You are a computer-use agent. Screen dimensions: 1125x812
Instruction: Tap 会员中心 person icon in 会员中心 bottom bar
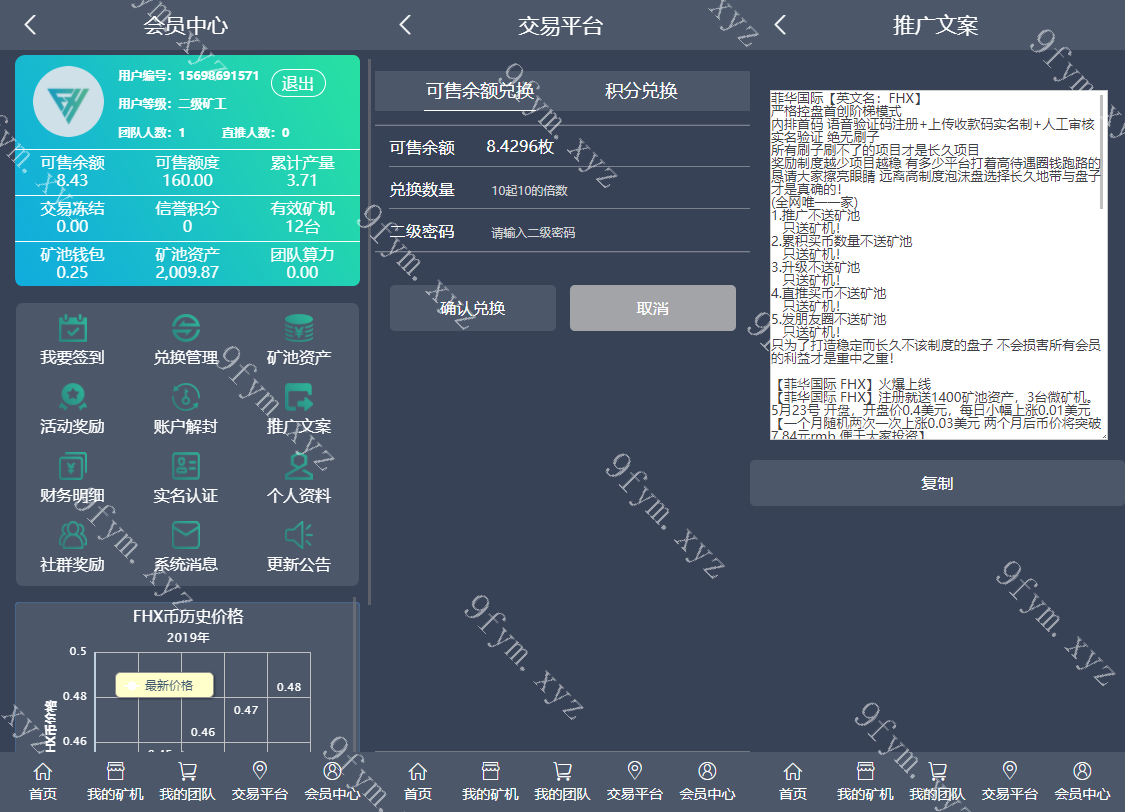(x=332, y=771)
